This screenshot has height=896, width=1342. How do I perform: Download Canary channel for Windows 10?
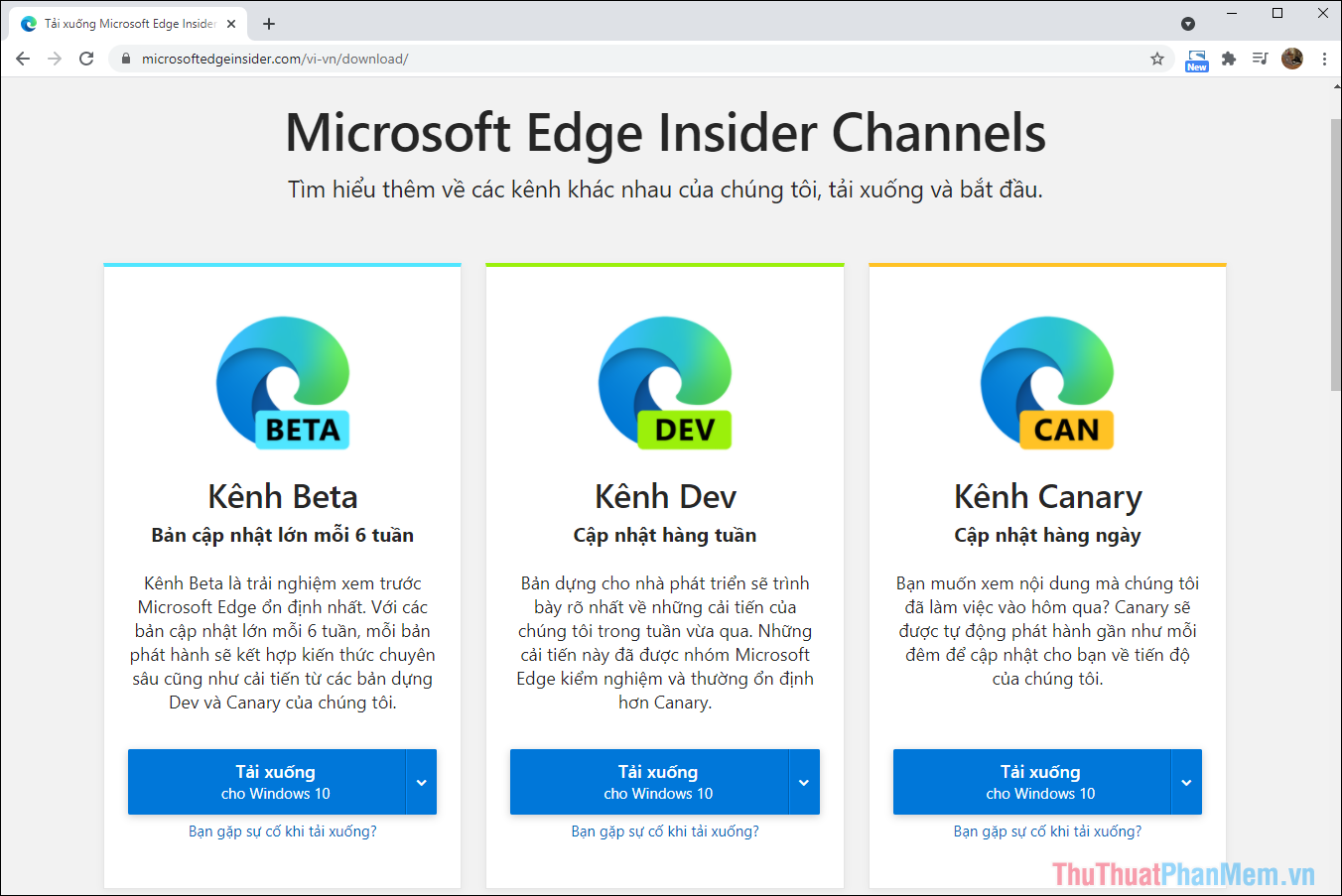[1032, 782]
